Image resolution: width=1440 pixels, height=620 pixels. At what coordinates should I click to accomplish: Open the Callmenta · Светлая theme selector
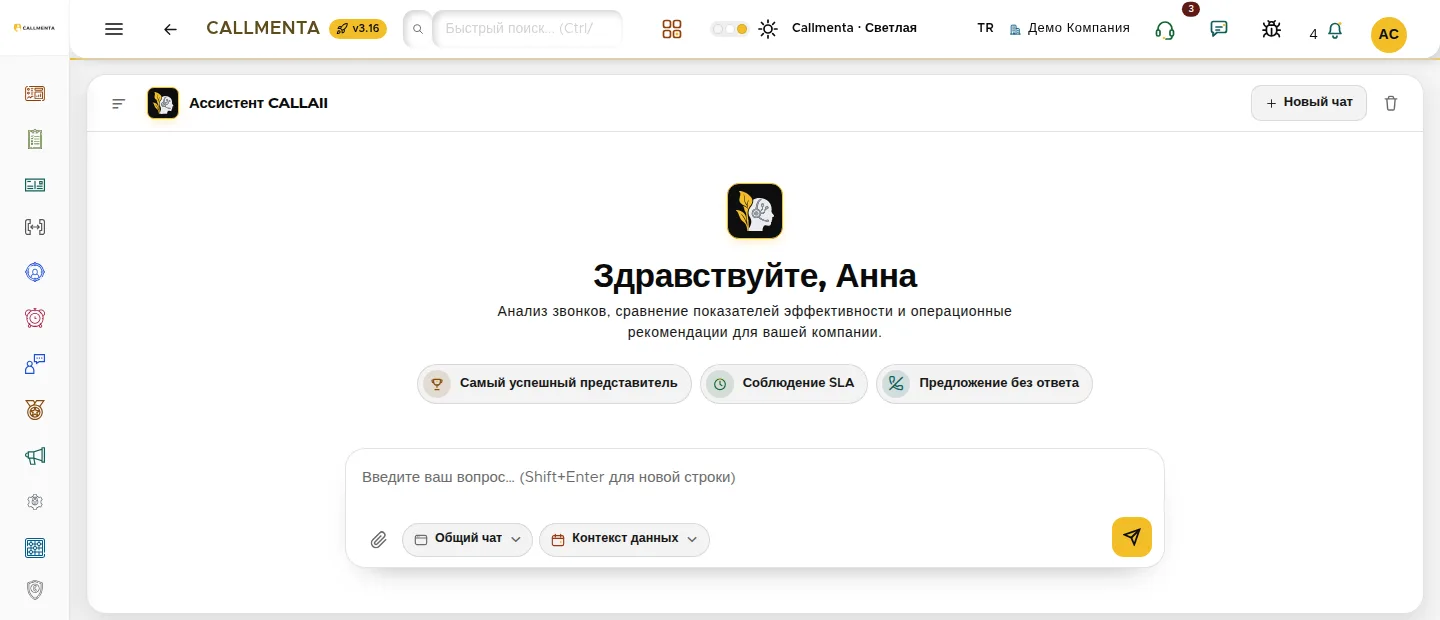coord(854,28)
